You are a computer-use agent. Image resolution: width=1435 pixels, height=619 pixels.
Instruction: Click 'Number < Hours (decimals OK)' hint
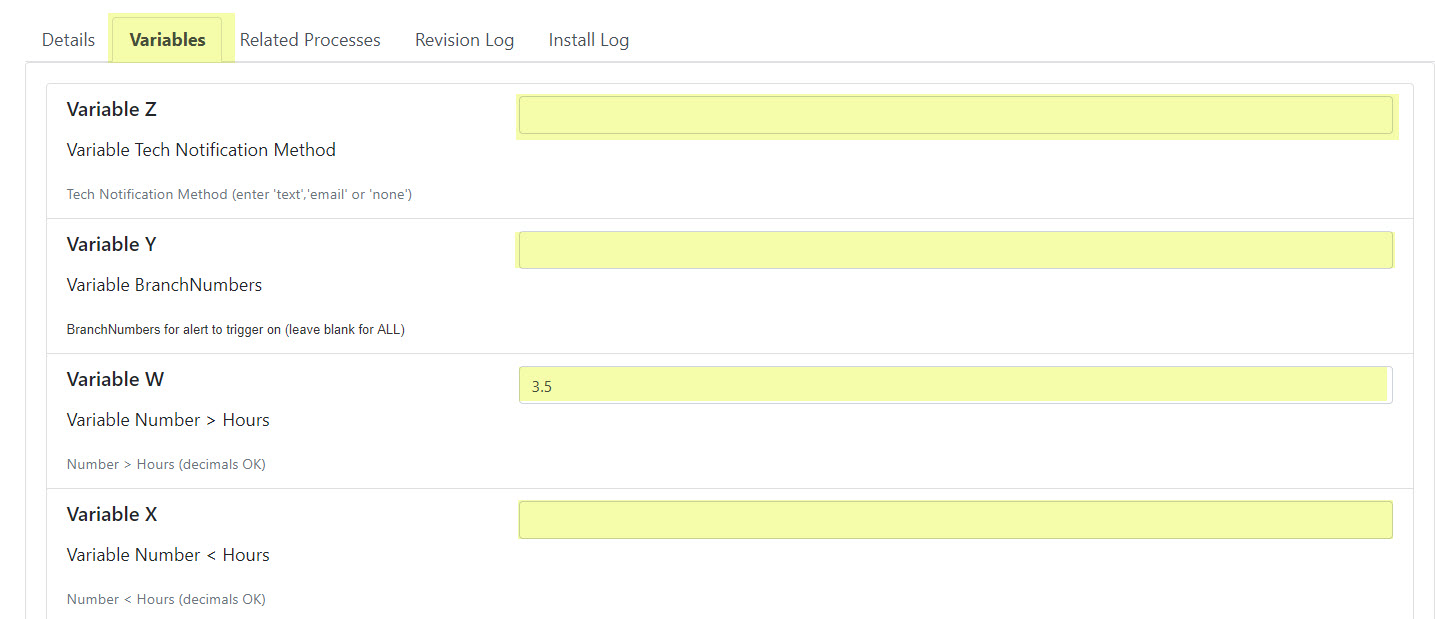coord(166,599)
